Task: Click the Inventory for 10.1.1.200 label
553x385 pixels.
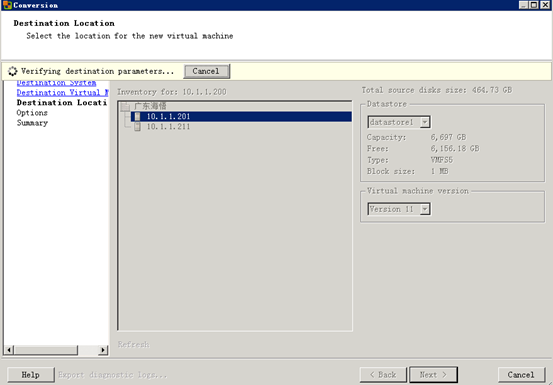Action: coord(172,92)
